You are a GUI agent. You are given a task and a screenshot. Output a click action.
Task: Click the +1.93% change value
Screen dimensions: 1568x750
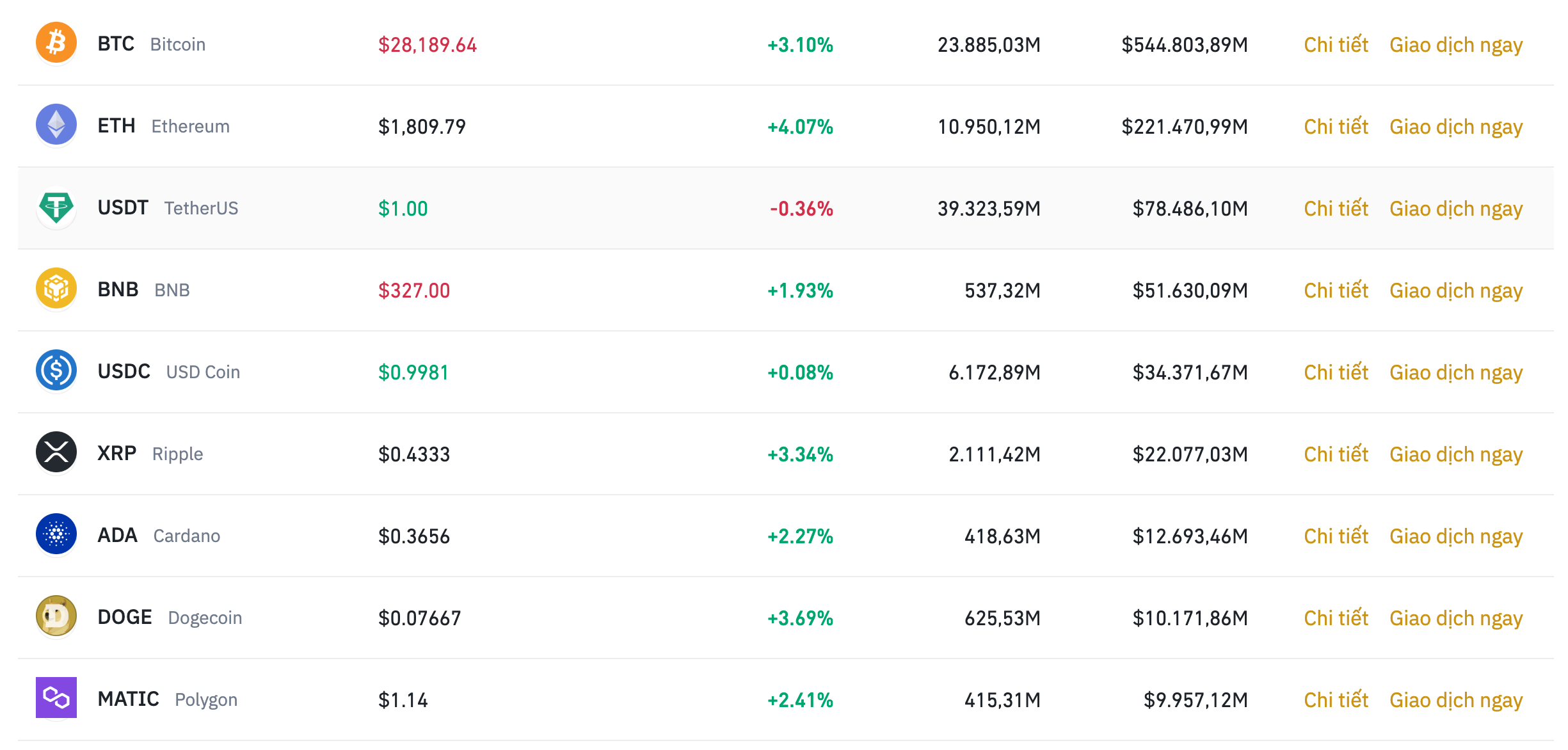click(800, 291)
